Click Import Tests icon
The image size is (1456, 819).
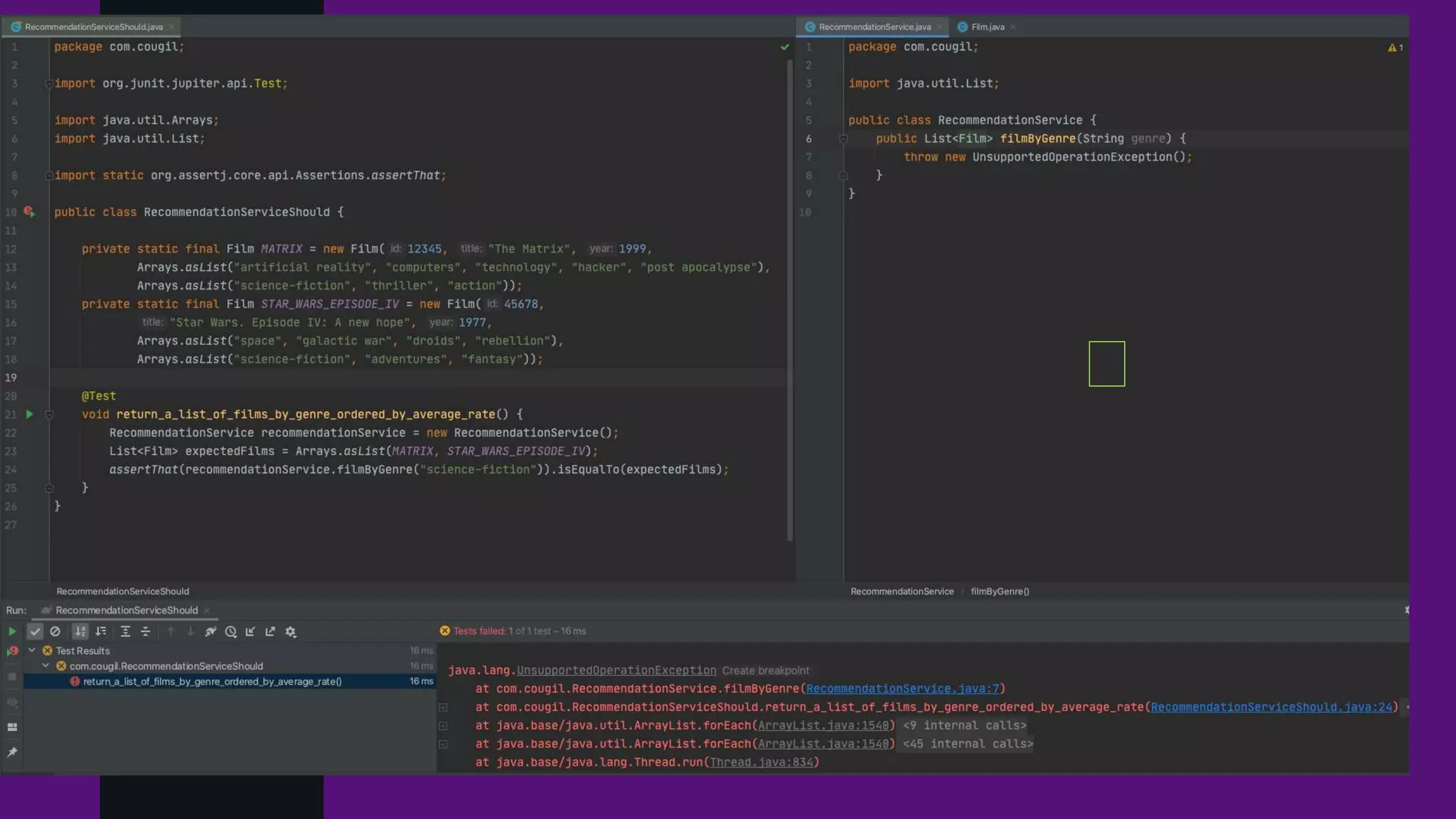pyautogui.click(x=250, y=631)
